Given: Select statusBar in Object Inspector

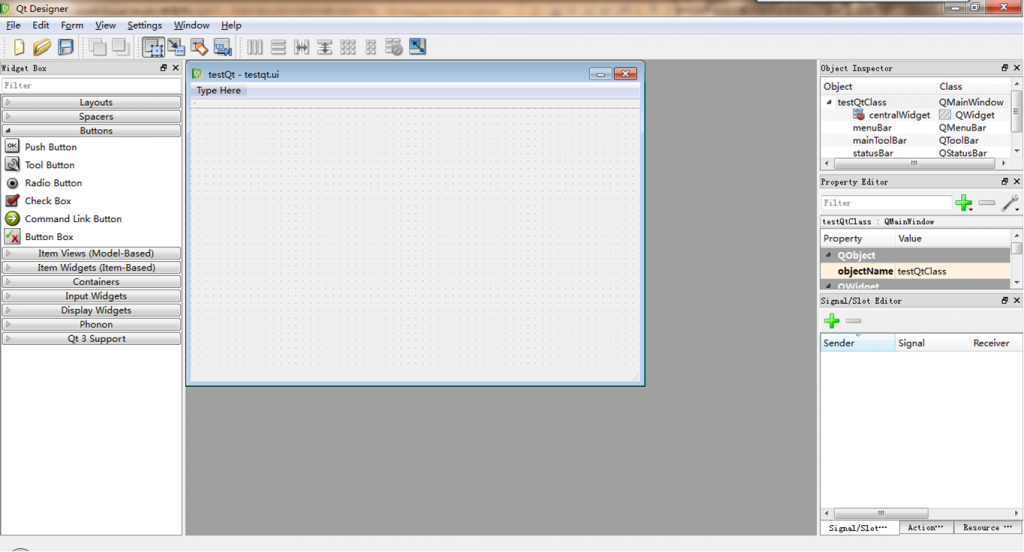Looking at the screenshot, I should pos(872,153).
